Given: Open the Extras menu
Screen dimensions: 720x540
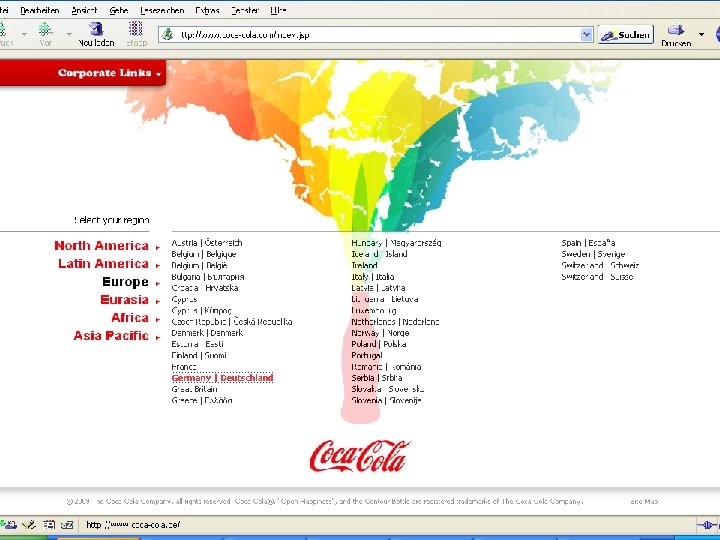Looking at the screenshot, I should 207,10.
